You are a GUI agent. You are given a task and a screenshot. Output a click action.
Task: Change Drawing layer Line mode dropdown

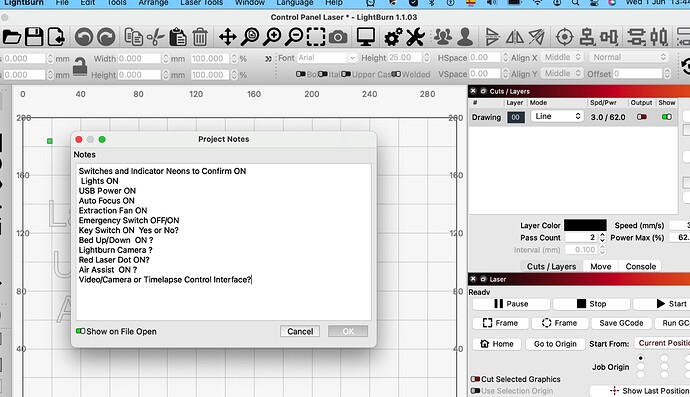pyautogui.click(x=558, y=116)
